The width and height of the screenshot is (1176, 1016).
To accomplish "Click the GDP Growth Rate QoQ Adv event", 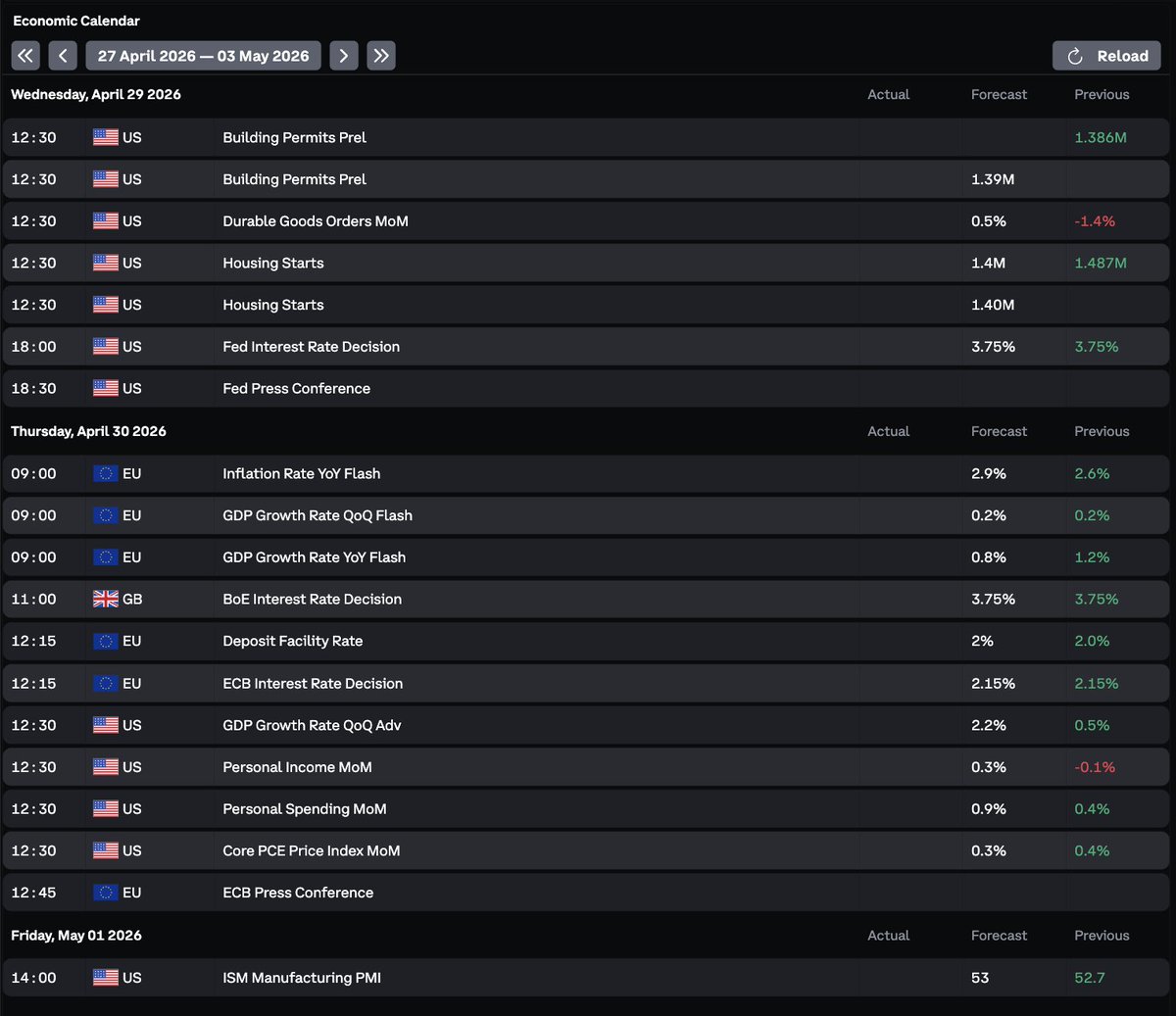I will (x=312, y=726).
